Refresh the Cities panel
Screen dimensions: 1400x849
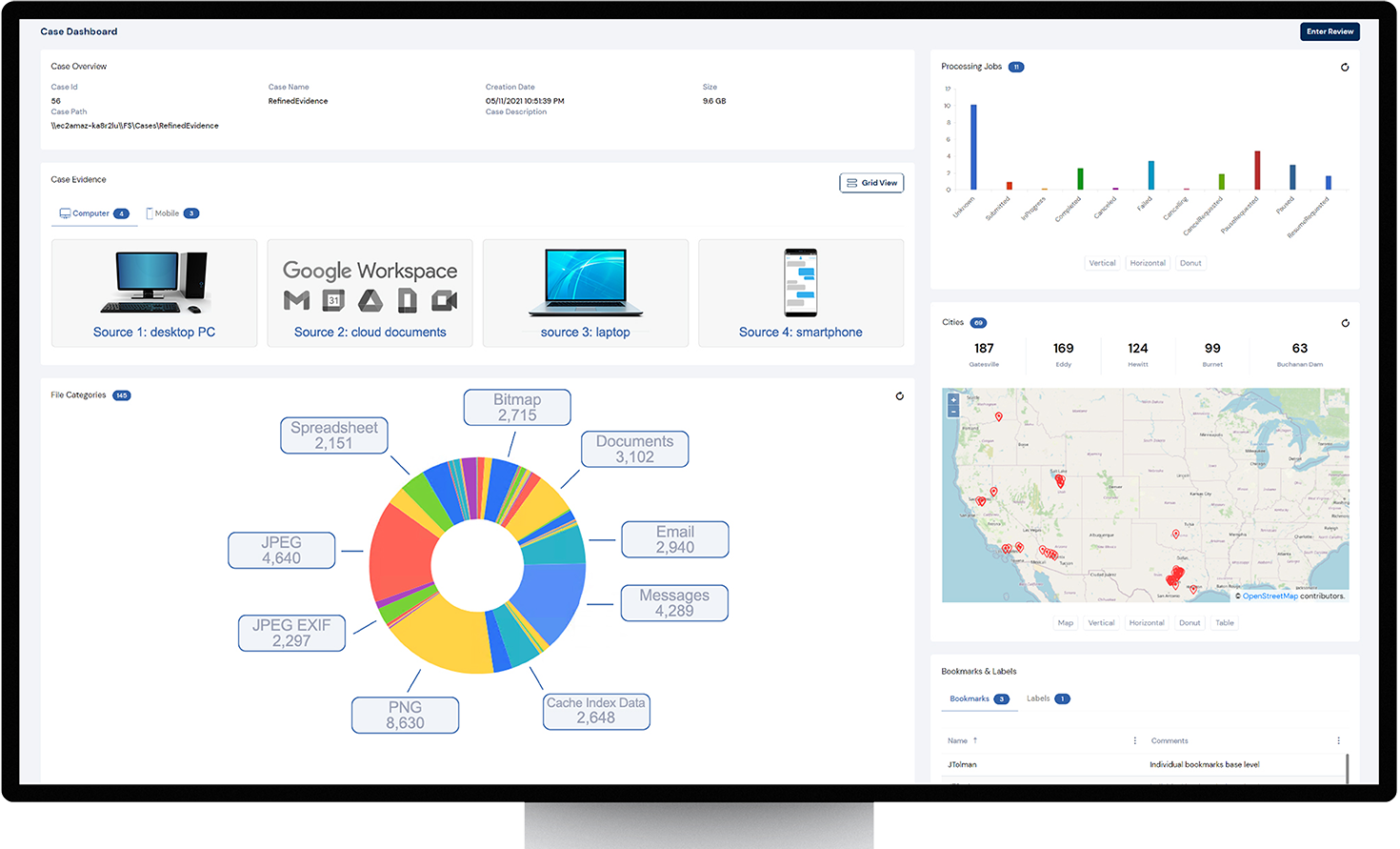[1345, 323]
